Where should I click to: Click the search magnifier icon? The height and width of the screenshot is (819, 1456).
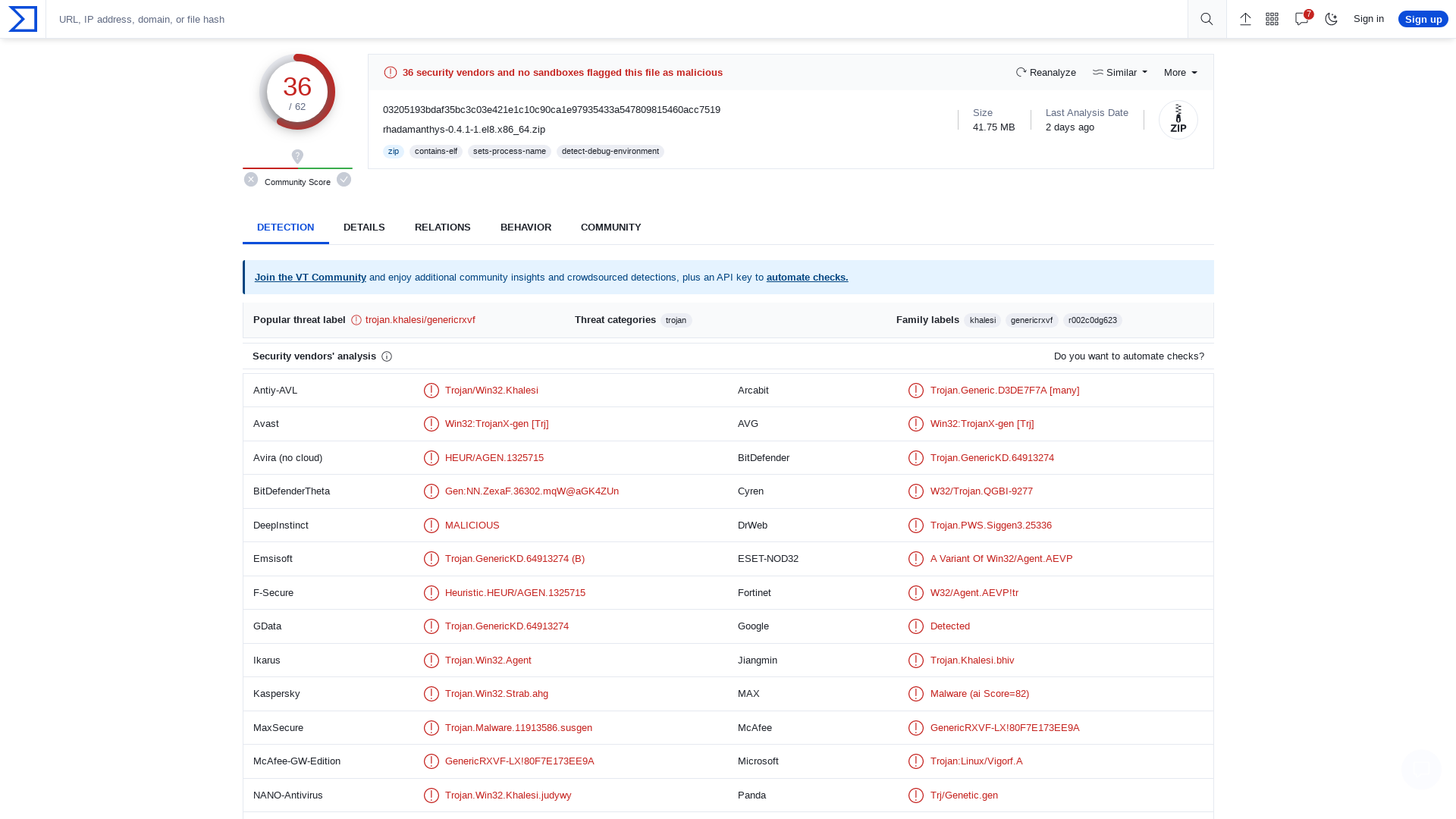[x=1207, y=19]
